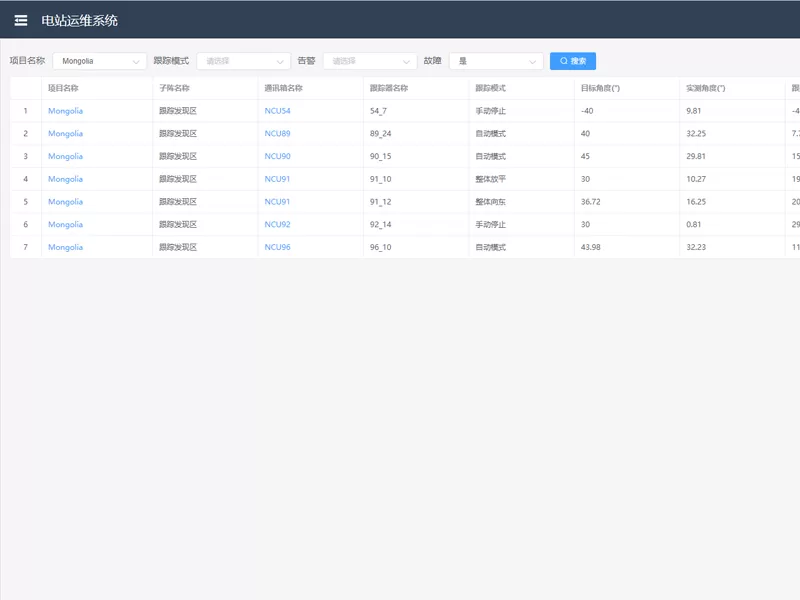Open the NCU54 communication box link
The height and width of the screenshot is (600, 800).
(277, 111)
